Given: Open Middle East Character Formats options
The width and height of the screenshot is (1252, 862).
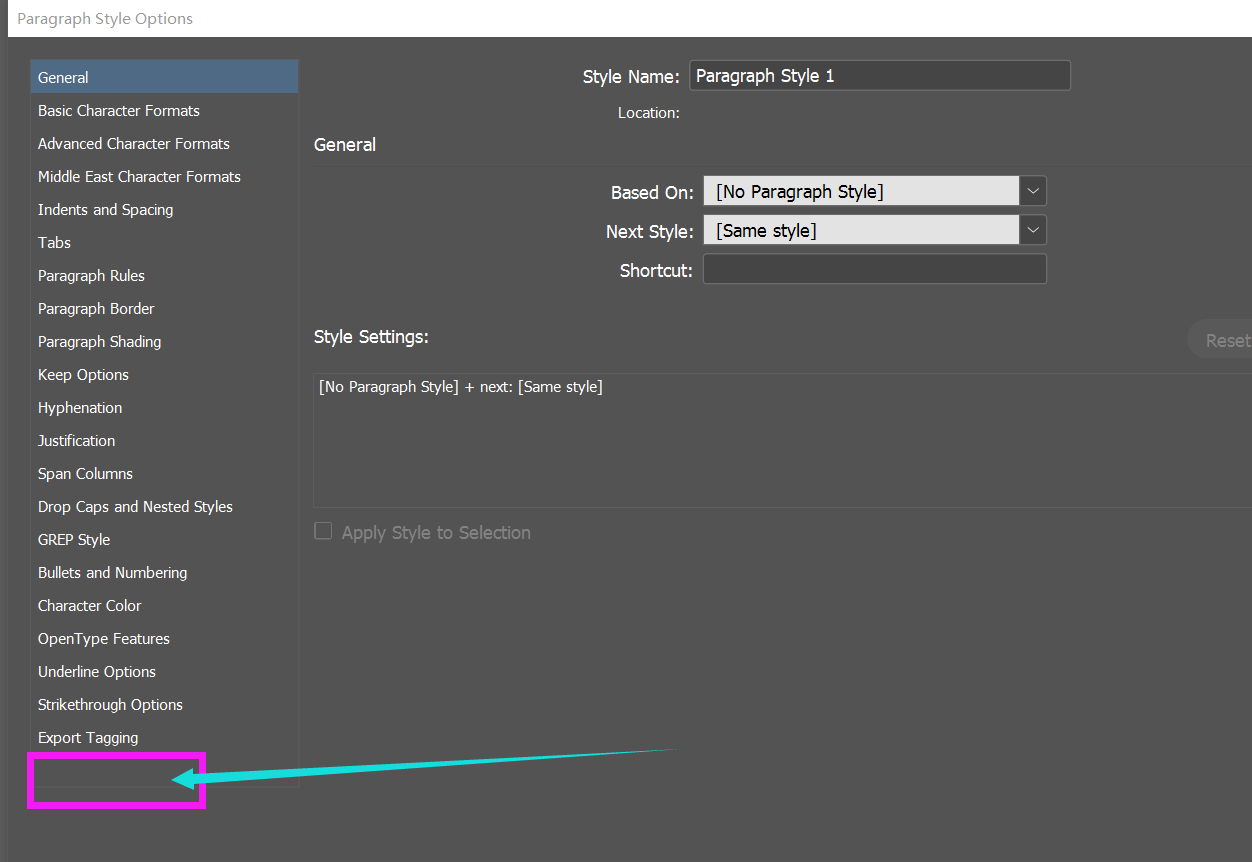Looking at the screenshot, I should 139,176.
